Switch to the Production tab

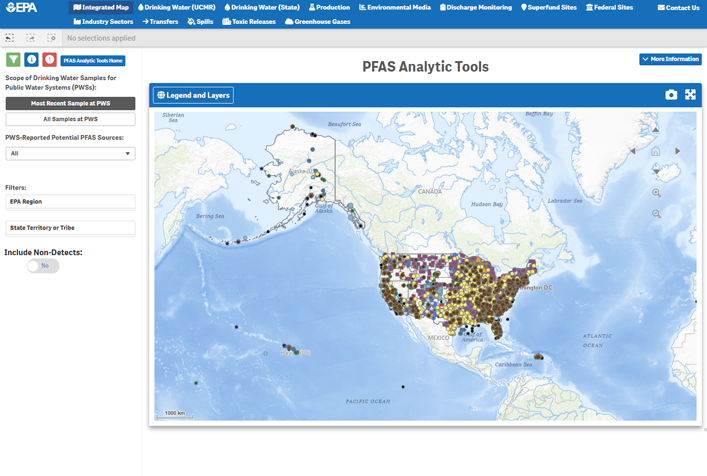point(329,7)
